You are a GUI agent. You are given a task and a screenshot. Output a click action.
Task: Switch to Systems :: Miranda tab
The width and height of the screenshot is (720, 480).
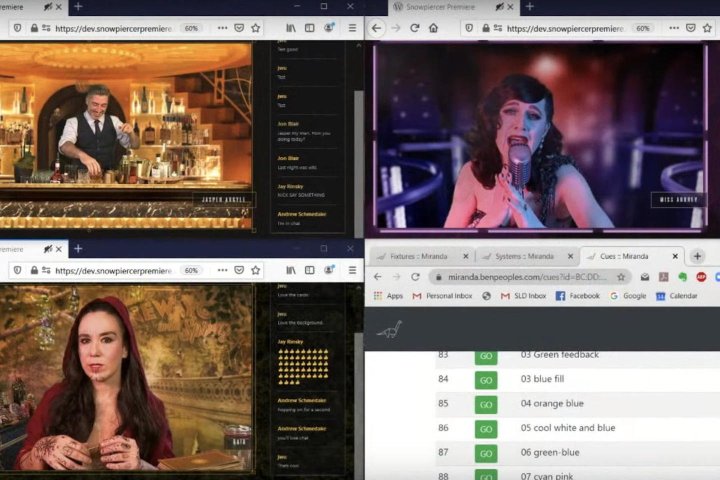coord(523,256)
